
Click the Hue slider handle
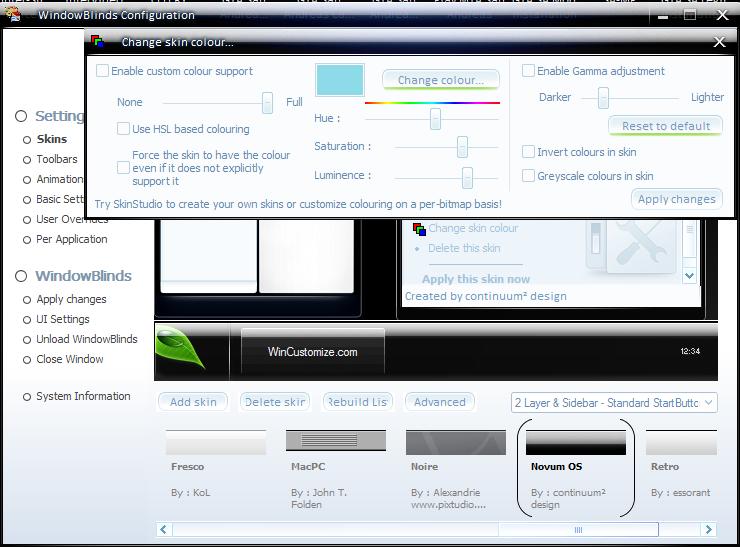(x=435, y=118)
